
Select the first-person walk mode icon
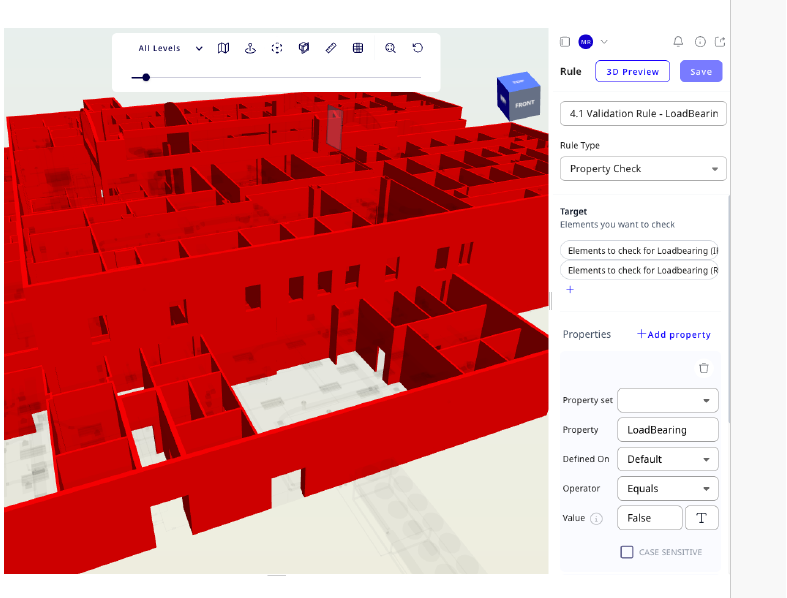pos(250,48)
